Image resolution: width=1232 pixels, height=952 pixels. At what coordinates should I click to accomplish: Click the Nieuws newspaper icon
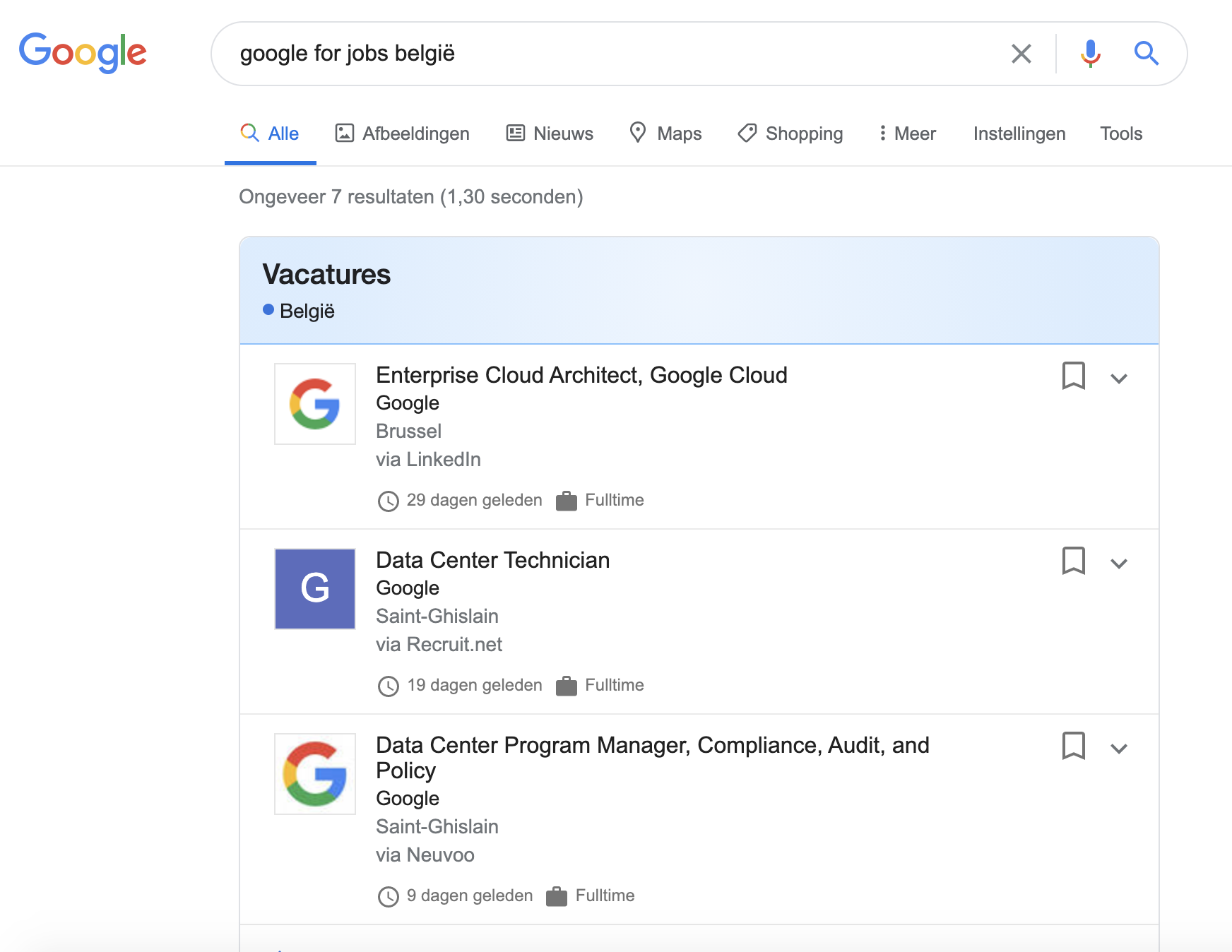(x=516, y=133)
